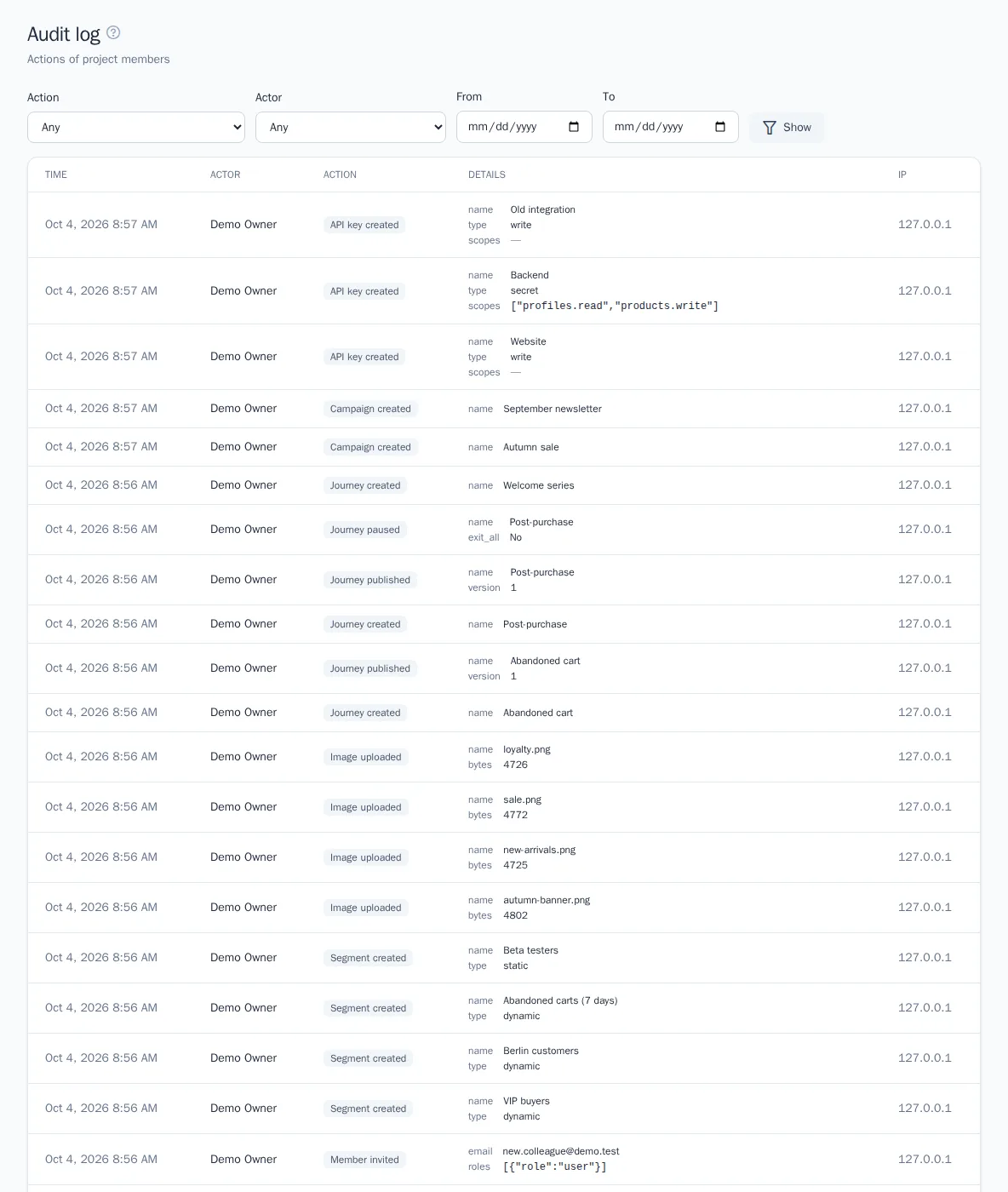Click the TIME column header
The width and height of the screenshot is (1008, 1192).
point(56,175)
